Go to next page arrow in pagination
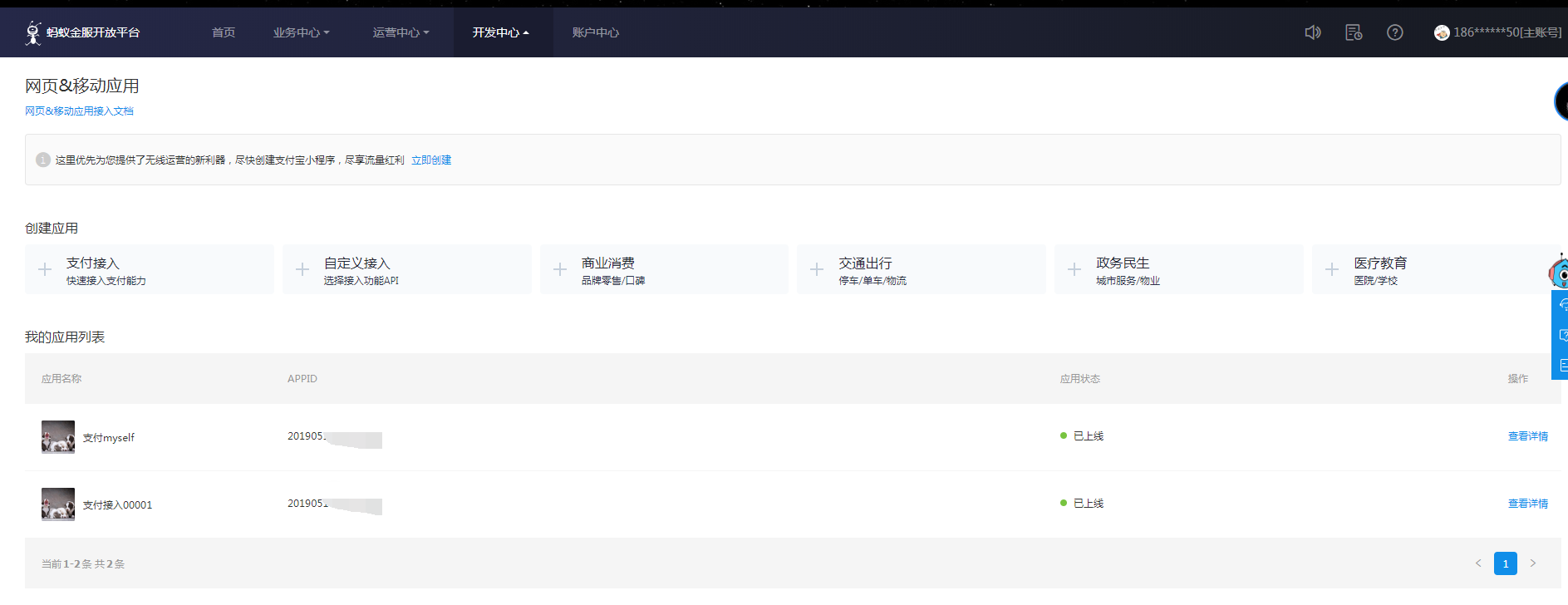The height and width of the screenshot is (605, 1568). pos(1533,563)
